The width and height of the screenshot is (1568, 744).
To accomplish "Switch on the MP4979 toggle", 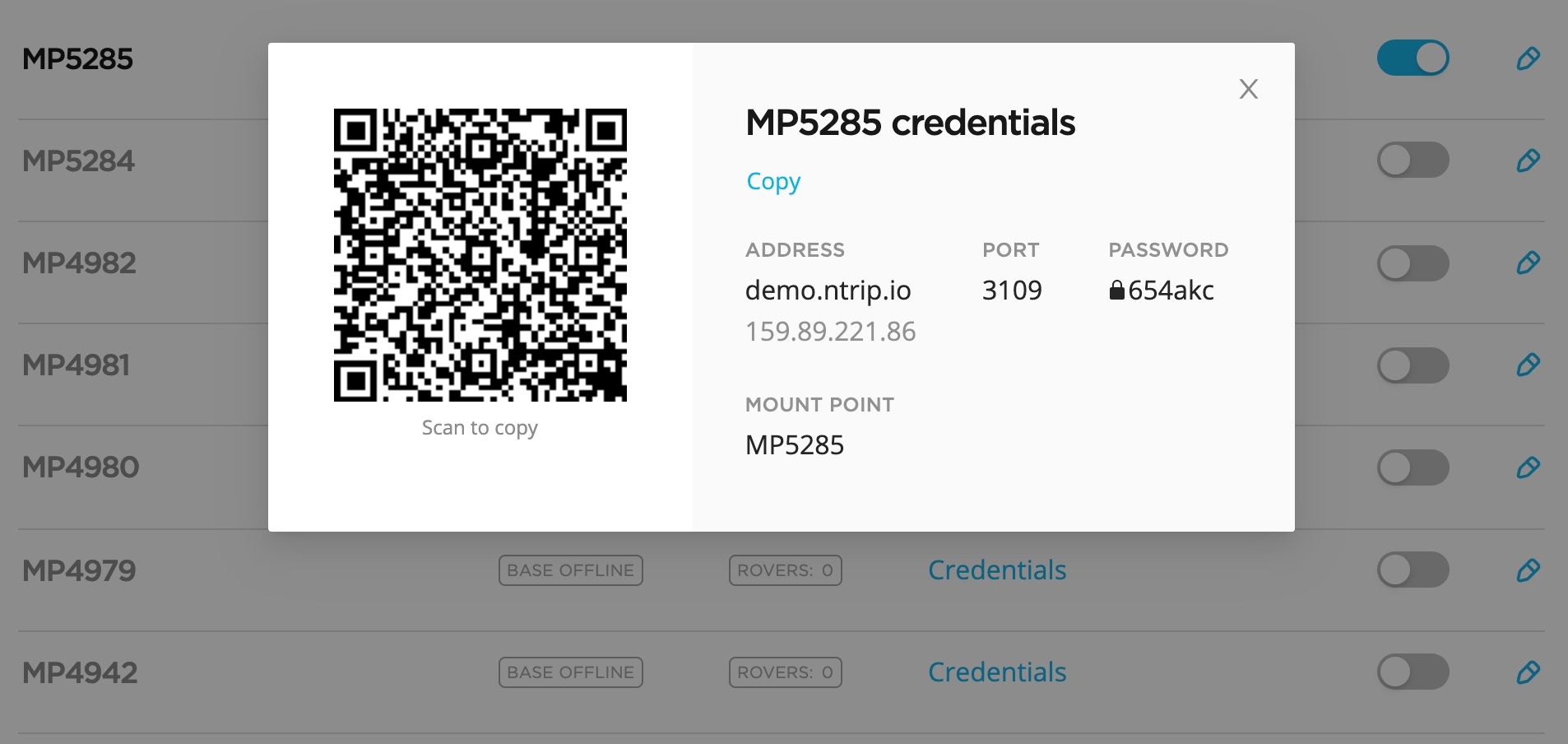I will 1413,570.
